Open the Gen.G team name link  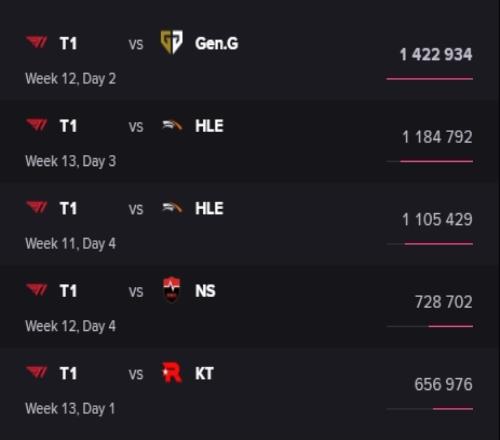(217, 43)
